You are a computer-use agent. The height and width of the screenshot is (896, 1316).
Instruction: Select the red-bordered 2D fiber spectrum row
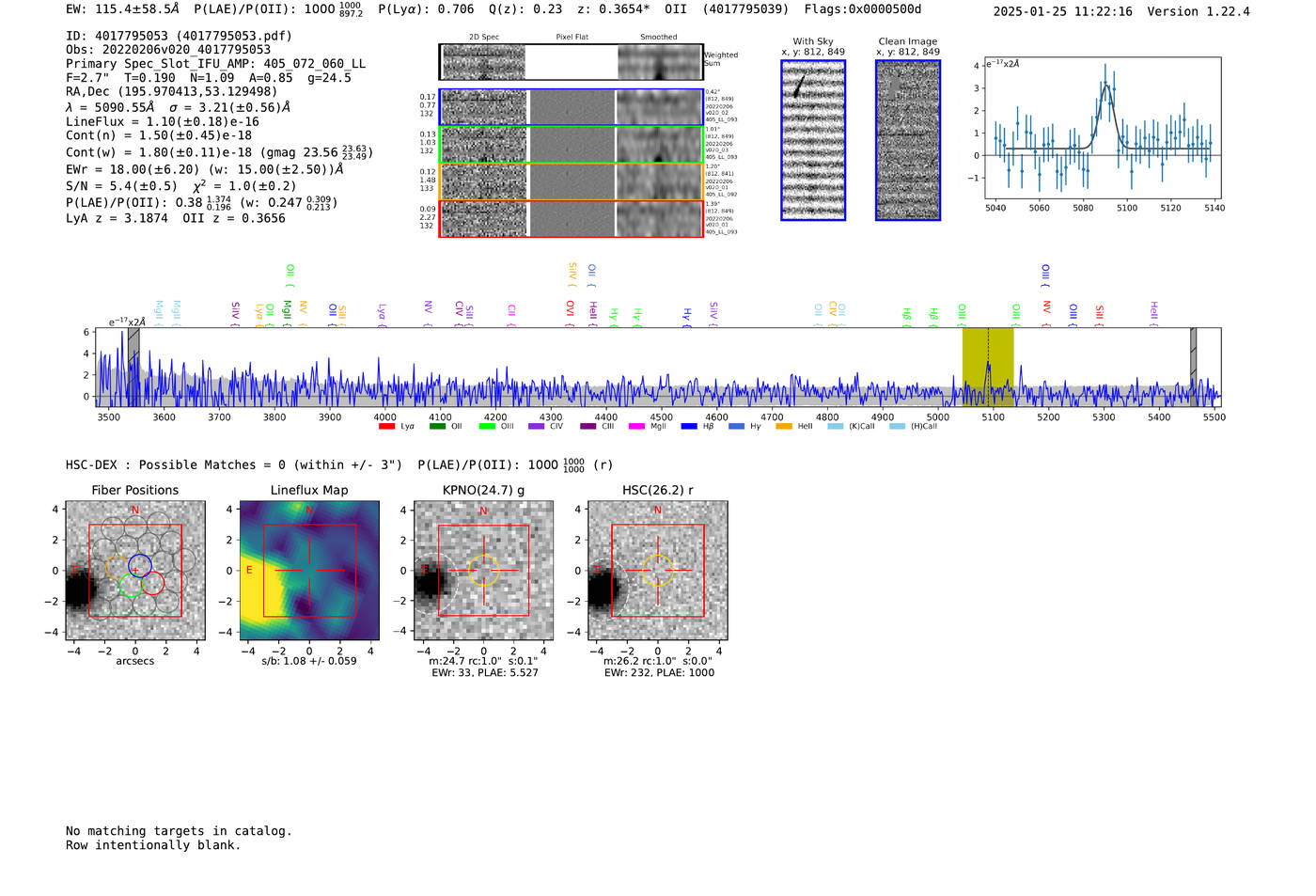572,218
